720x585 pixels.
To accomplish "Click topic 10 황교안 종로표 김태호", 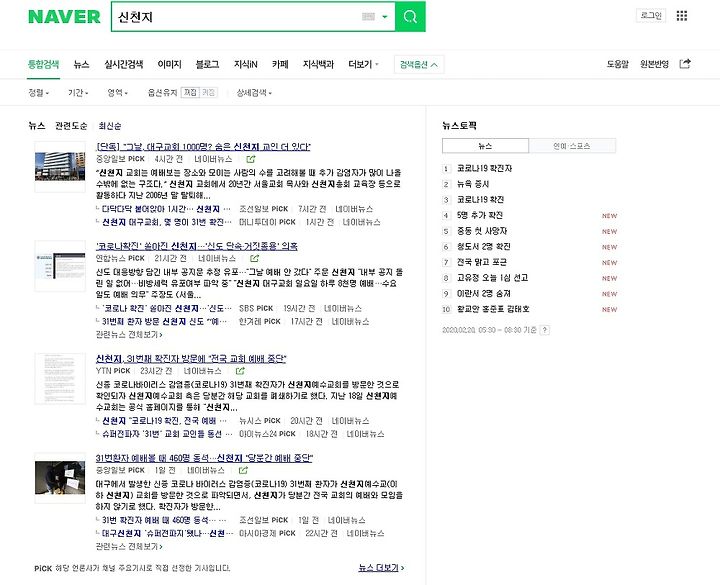I will click(493, 309).
